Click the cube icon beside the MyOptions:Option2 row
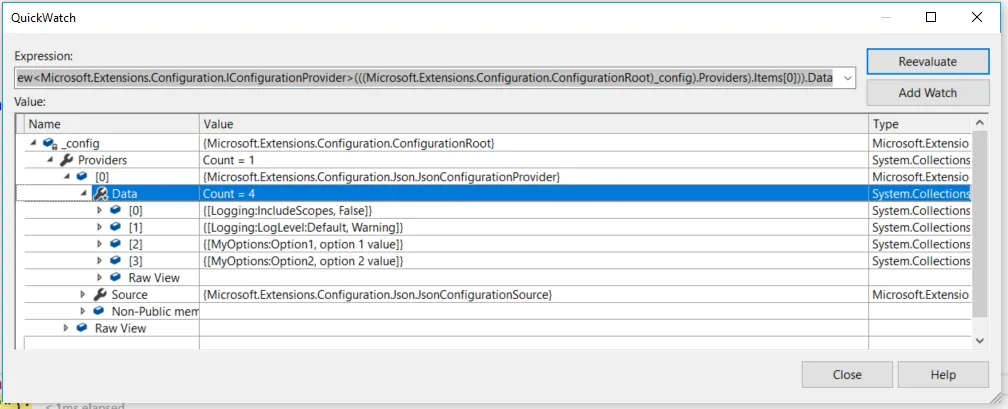Viewport: 1008px width, 409px height. (x=116, y=261)
